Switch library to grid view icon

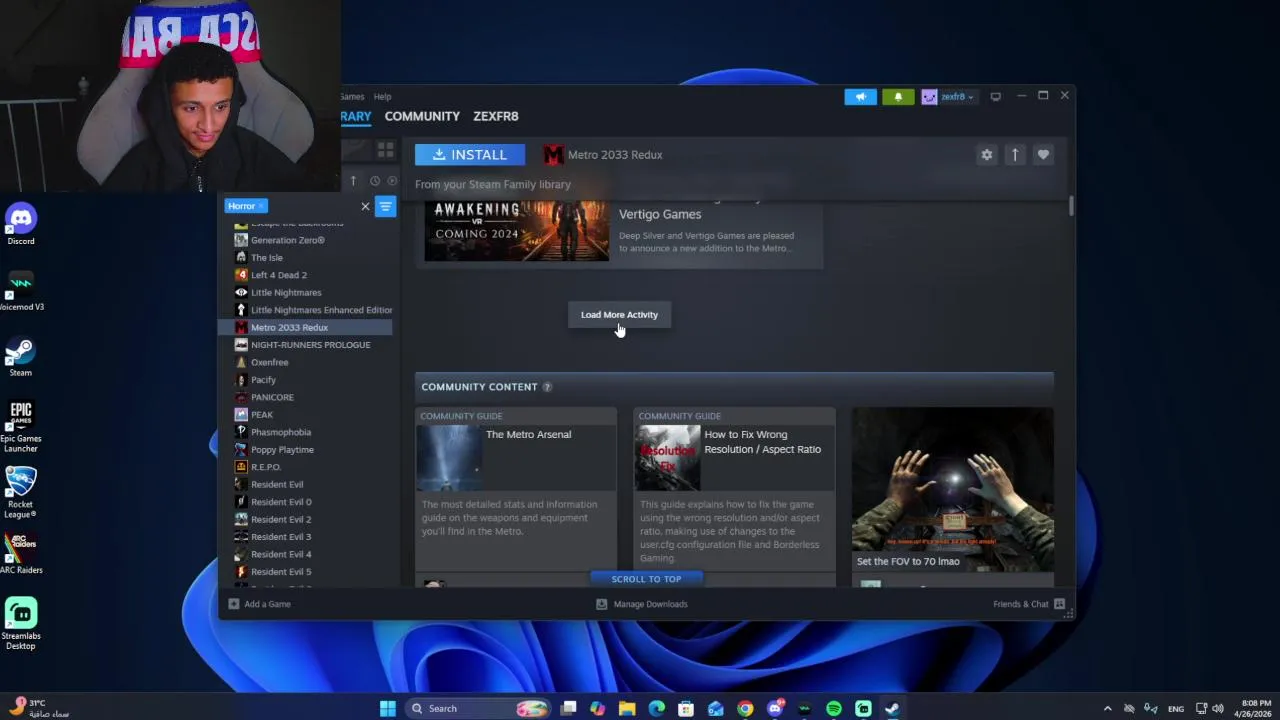[x=385, y=150]
